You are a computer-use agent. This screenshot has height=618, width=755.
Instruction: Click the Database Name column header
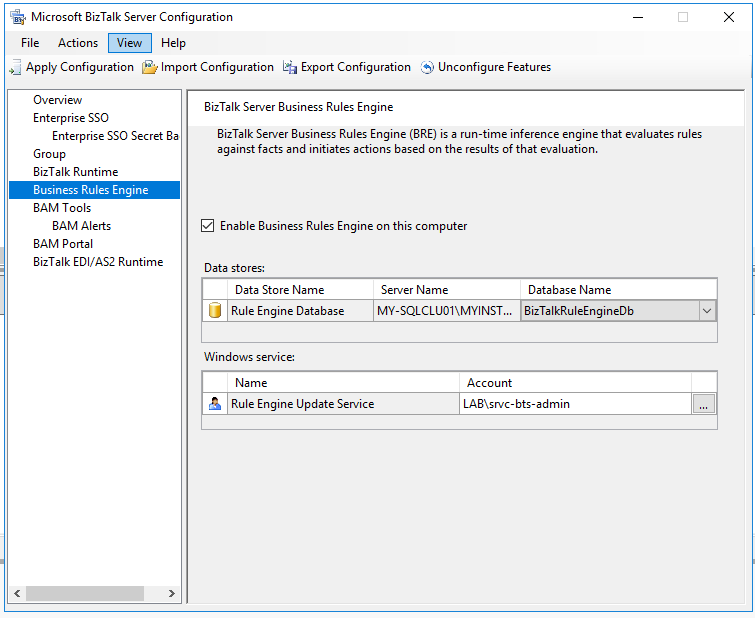click(x=619, y=289)
